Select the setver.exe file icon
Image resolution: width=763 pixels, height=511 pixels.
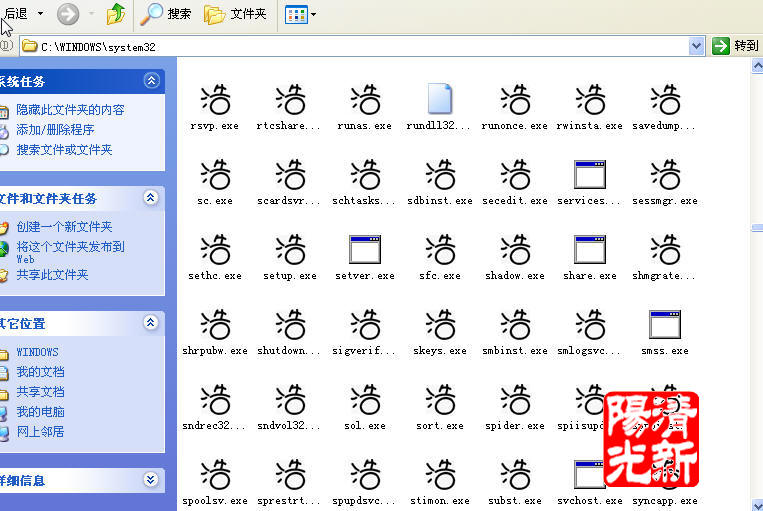pyautogui.click(x=365, y=249)
